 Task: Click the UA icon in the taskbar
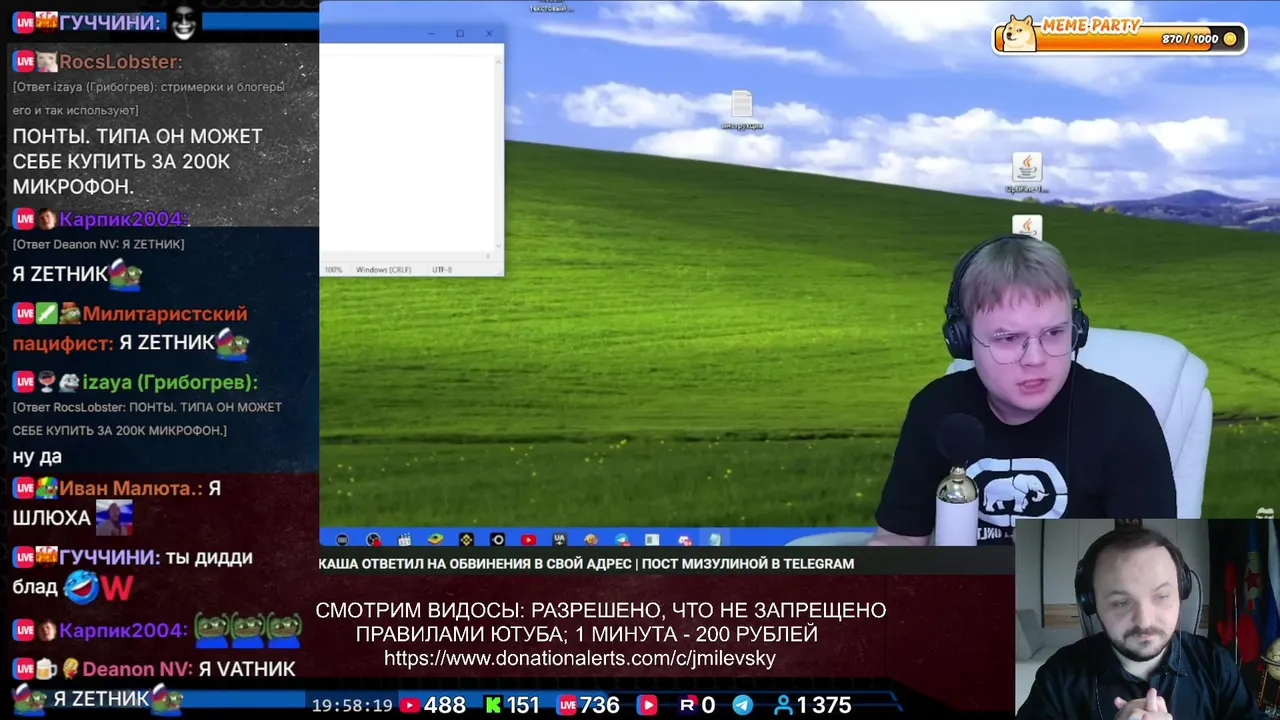coord(560,540)
